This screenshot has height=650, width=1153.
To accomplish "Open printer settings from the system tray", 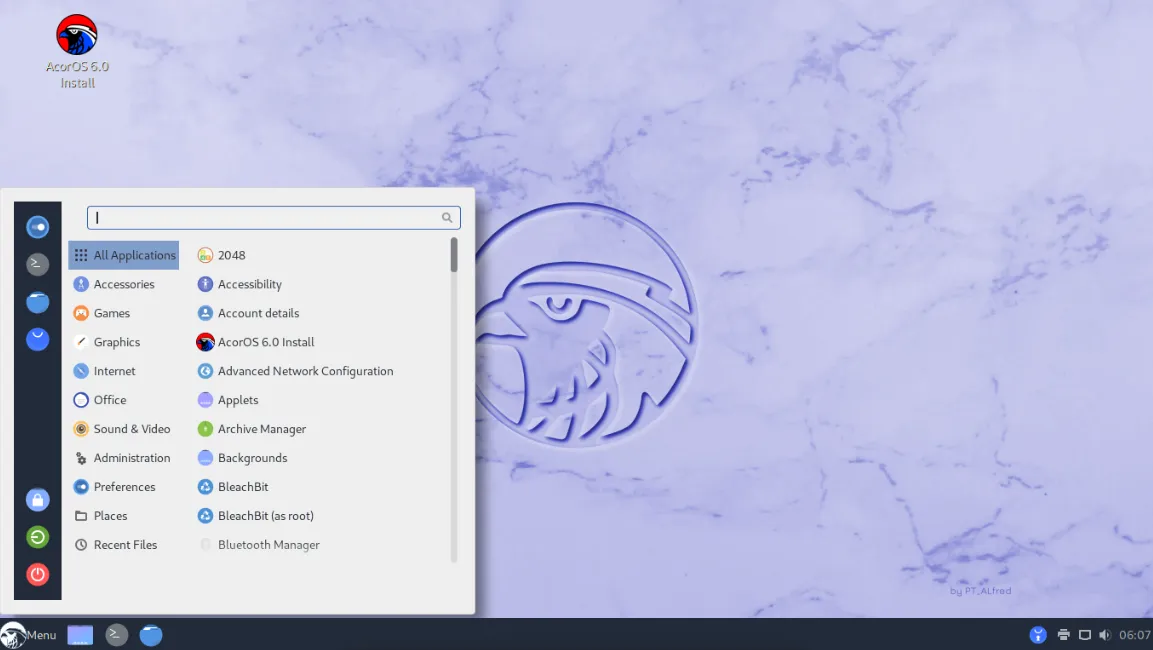I will (1061, 635).
